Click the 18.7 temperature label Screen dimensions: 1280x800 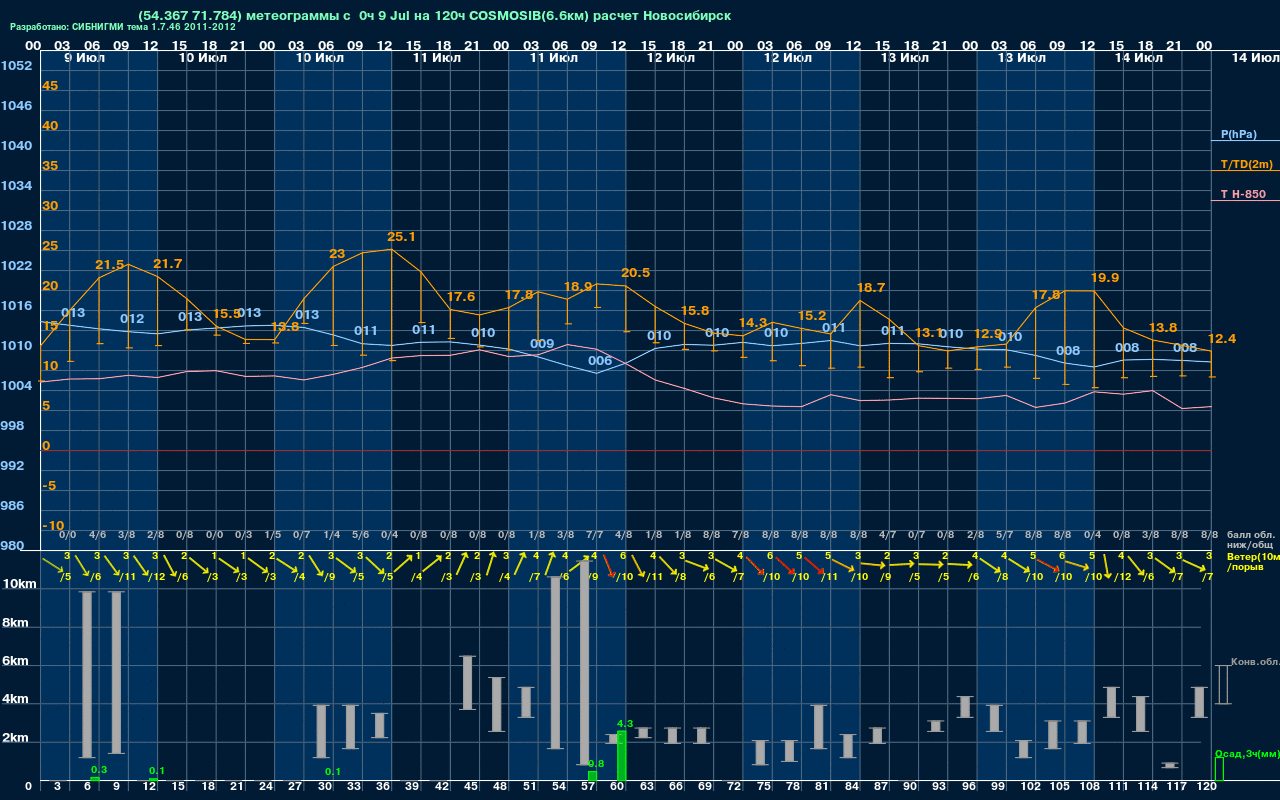coord(871,288)
